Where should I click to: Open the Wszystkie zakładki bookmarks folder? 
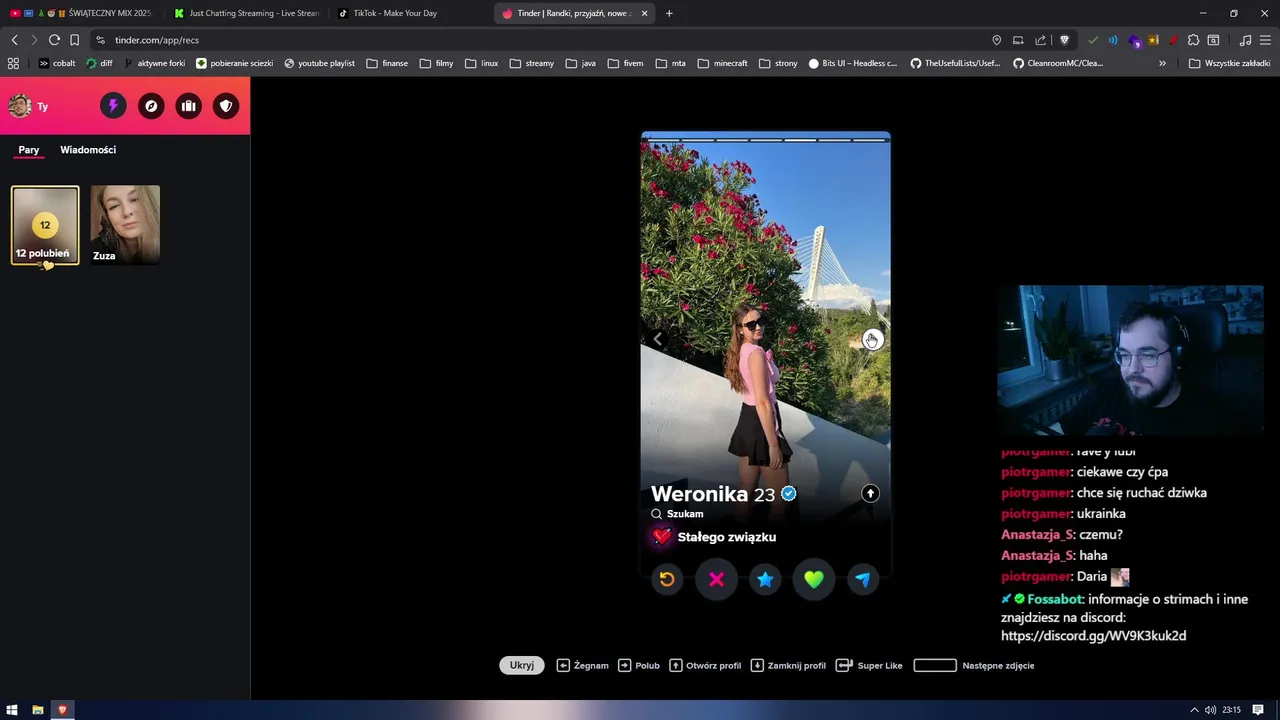pos(1229,63)
